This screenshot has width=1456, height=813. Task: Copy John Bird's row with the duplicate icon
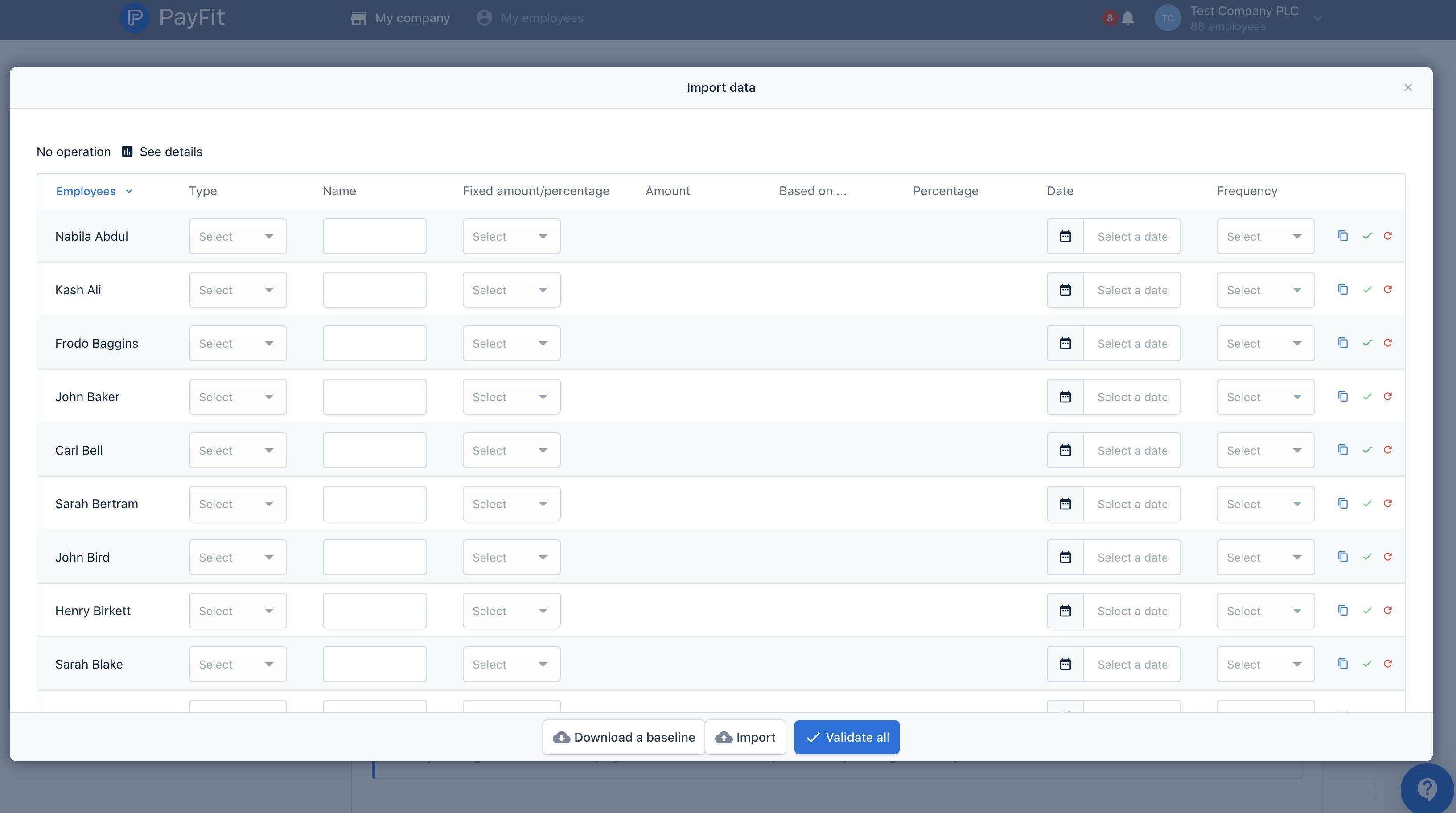1343,557
